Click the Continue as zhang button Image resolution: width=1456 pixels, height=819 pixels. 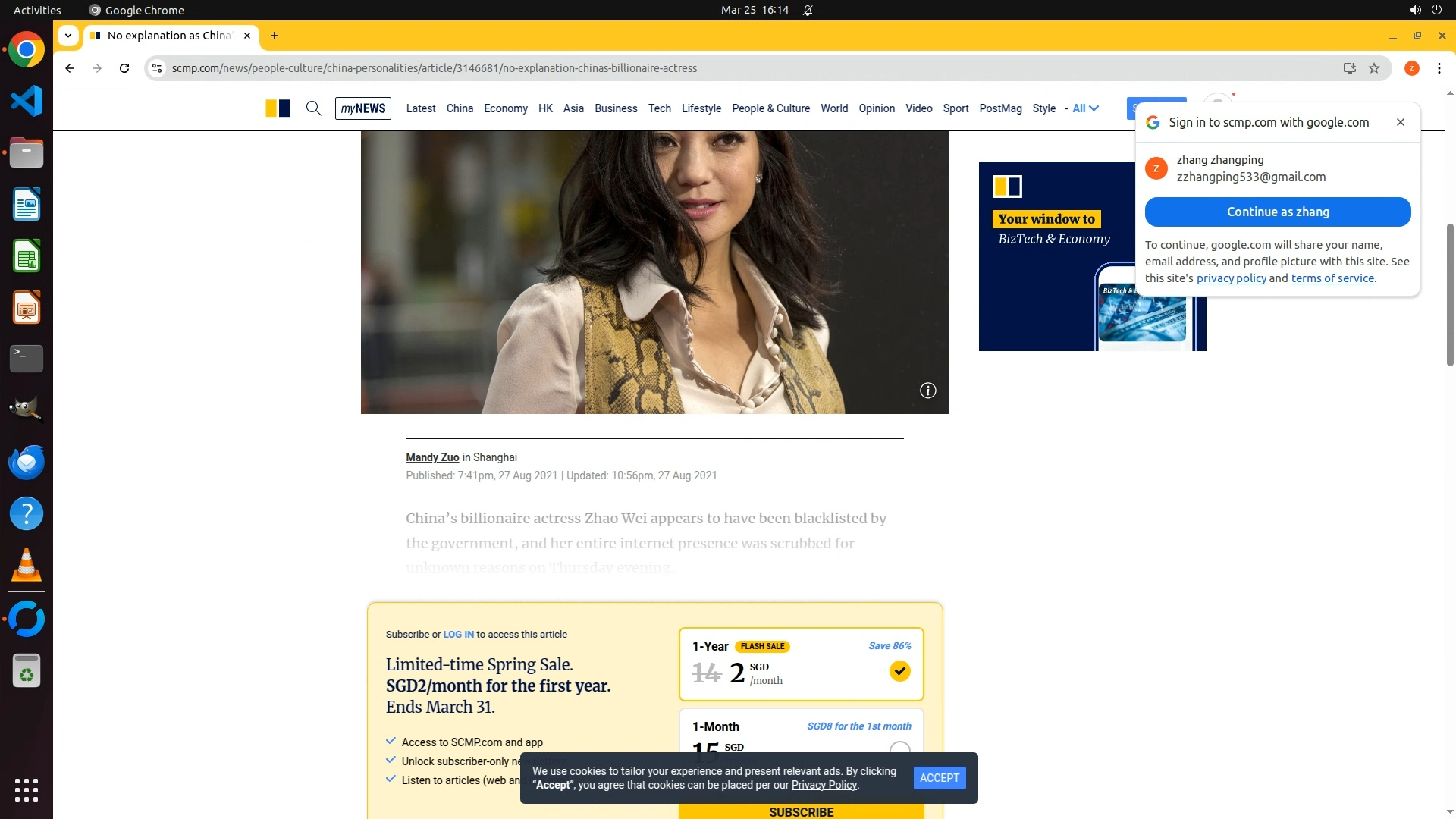click(x=1277, y=212)
